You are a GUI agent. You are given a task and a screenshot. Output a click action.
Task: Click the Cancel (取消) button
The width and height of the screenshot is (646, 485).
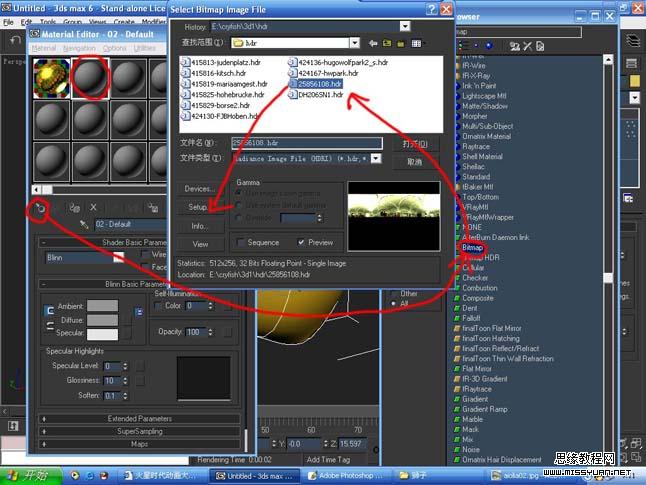pyautogui.click(x=415, y=162)
